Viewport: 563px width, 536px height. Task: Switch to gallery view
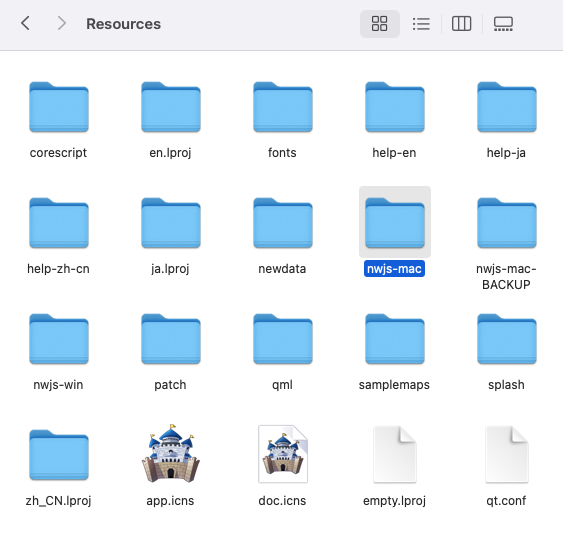click(x=503, y=24)
